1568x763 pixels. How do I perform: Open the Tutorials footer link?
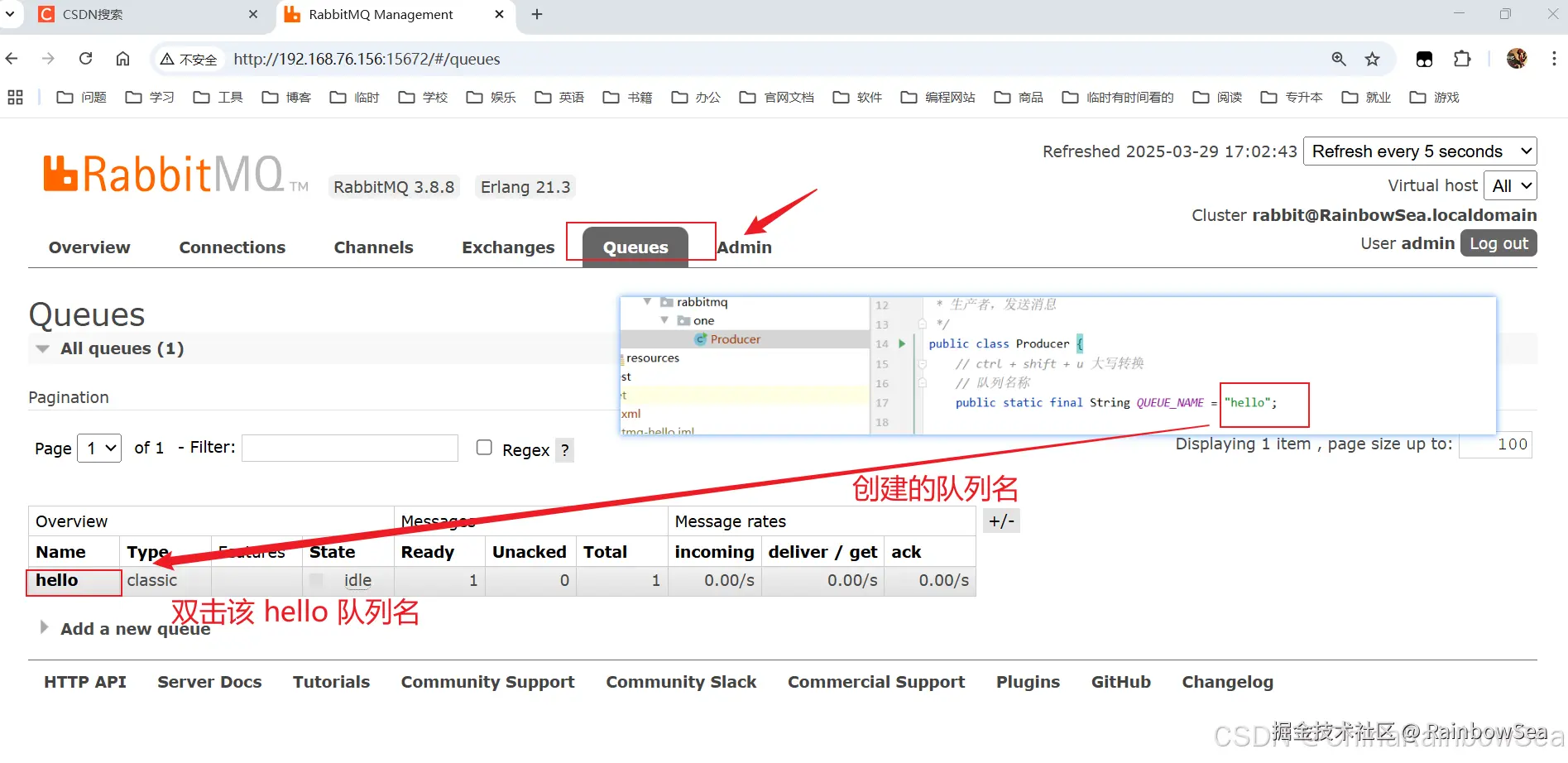coord(331,682)
